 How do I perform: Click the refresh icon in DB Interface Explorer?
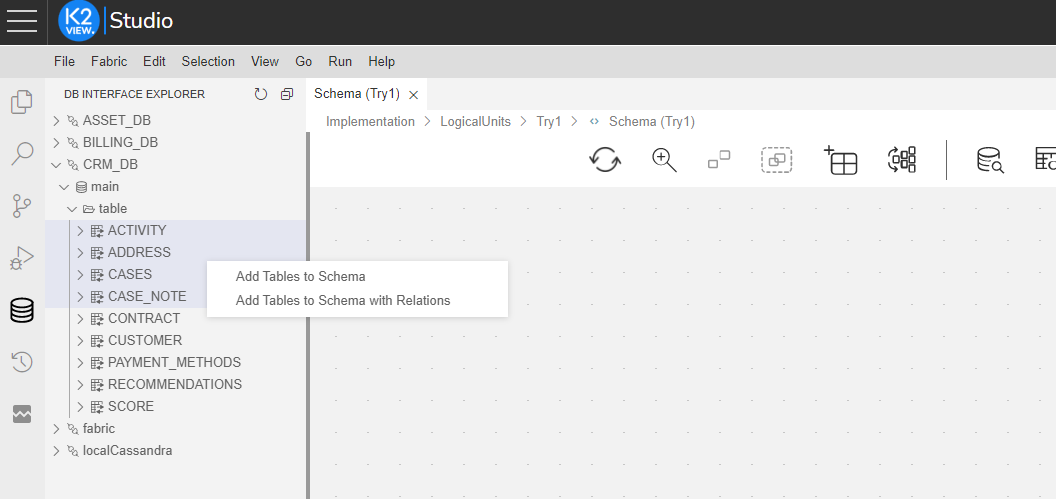pos(261,94)
